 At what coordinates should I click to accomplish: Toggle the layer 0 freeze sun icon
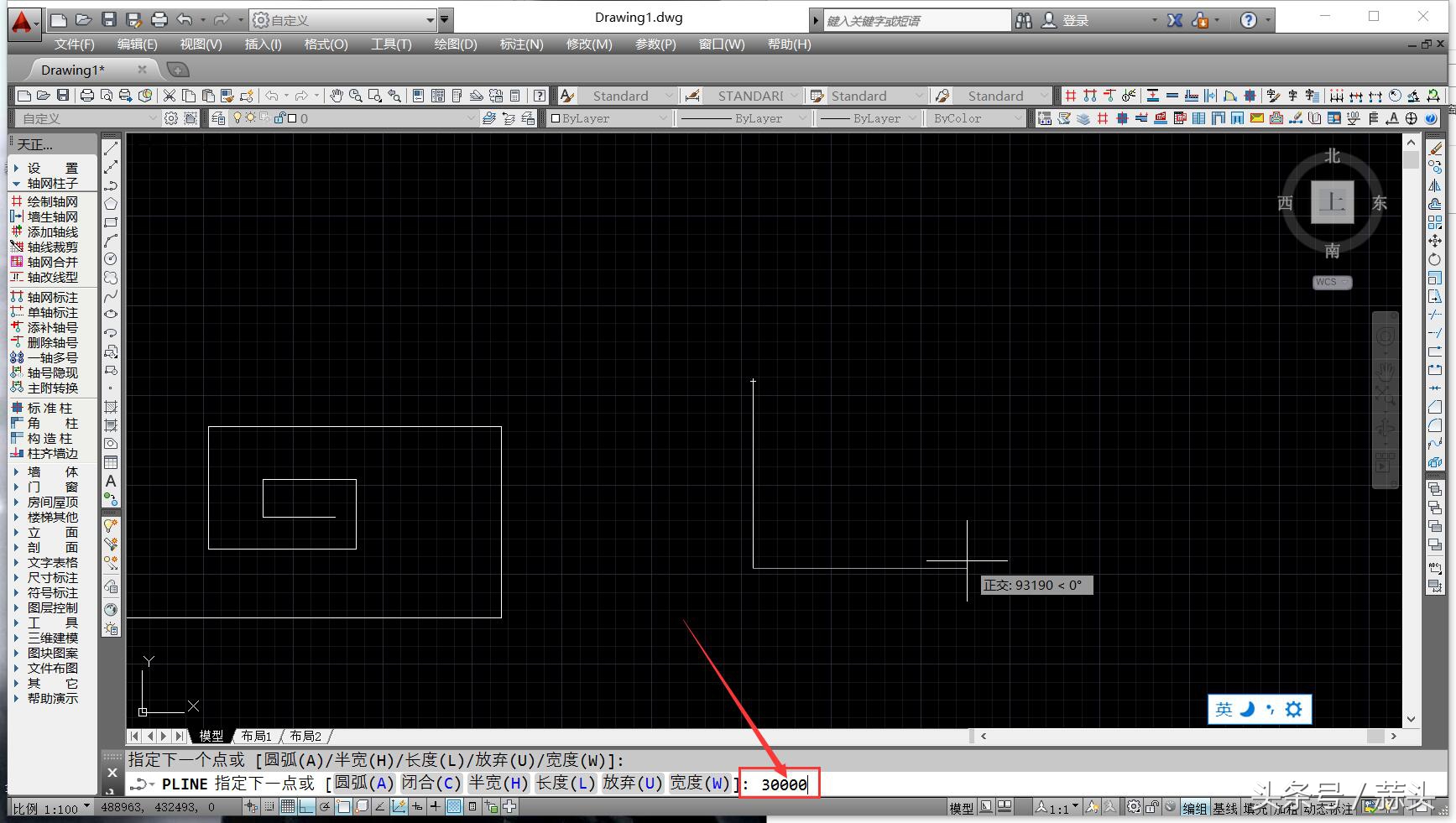[250, 118]
